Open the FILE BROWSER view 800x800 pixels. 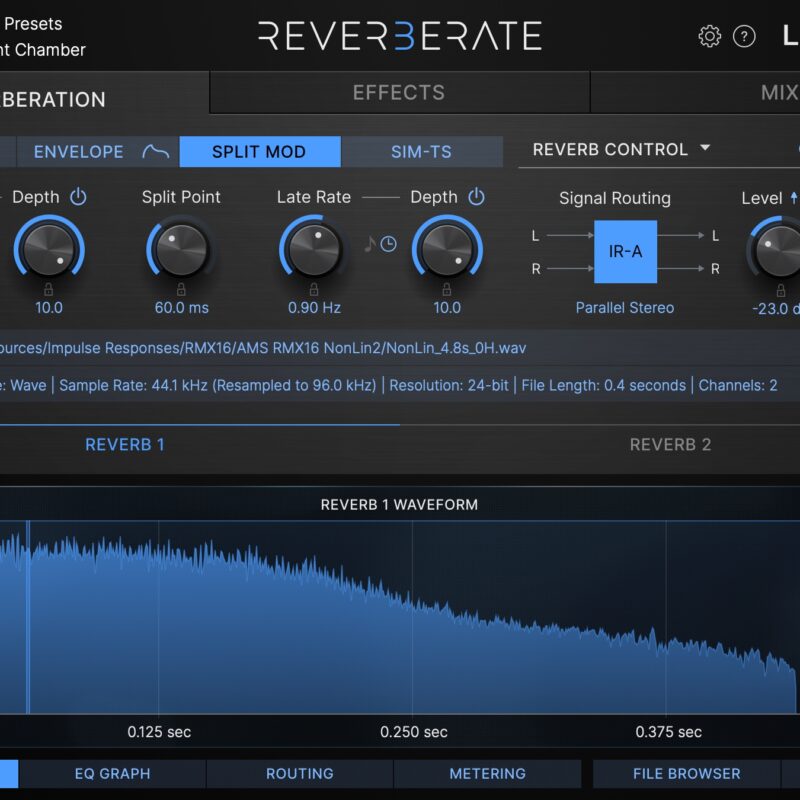tap(687, 773)
